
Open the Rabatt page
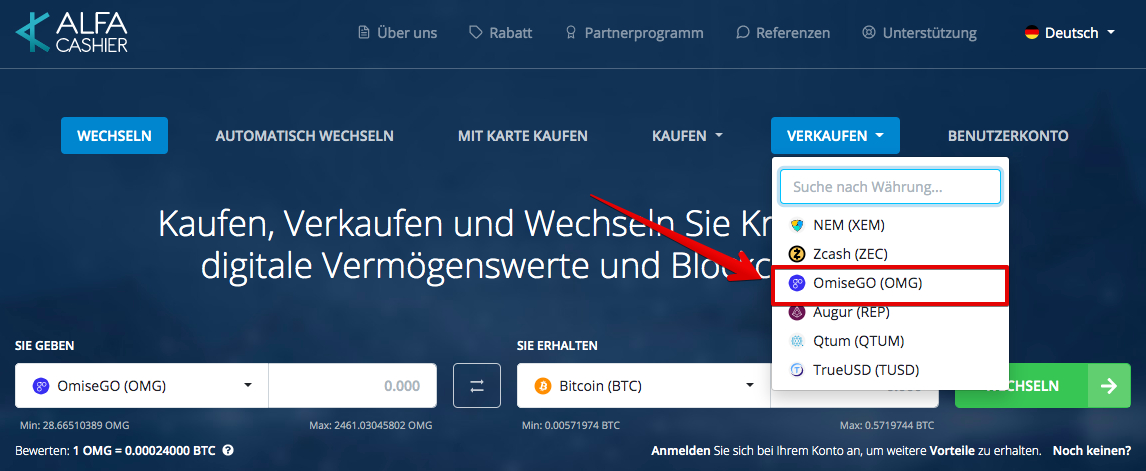pyautogui.click(x=501, y=33)
